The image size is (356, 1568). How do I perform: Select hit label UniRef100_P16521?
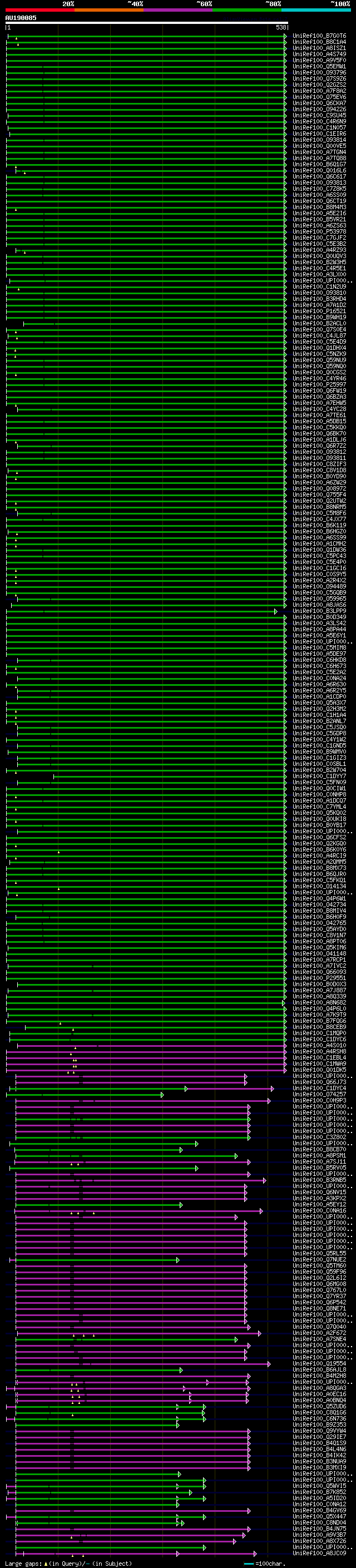(x=319, y=311)
